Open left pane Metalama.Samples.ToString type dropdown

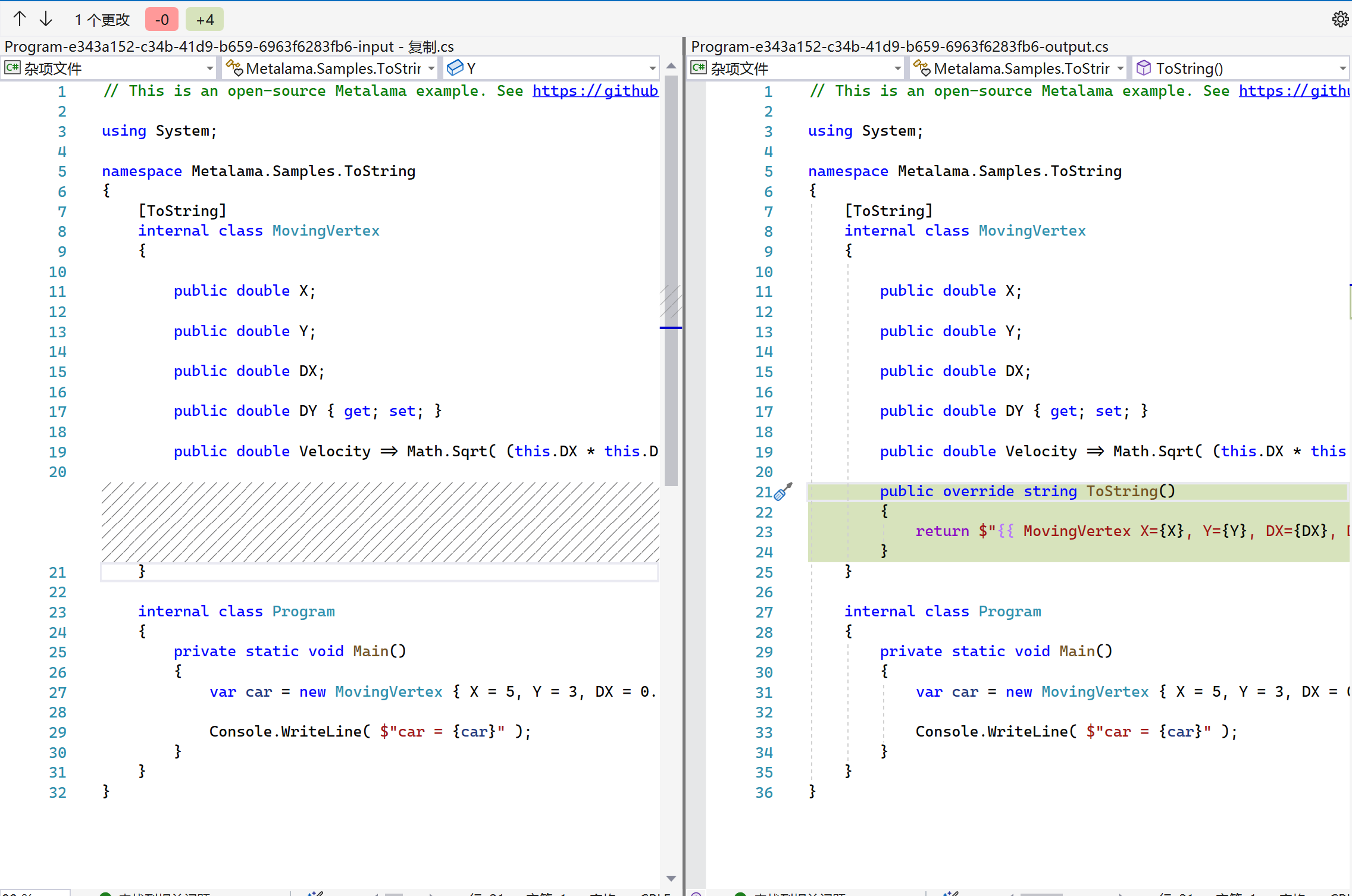pyautogui.click(x=330, y=68)
